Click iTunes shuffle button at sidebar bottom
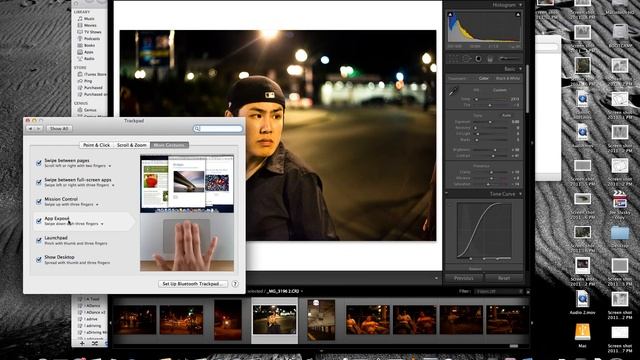Screen dimensions: 640x360 click(95, 343)
